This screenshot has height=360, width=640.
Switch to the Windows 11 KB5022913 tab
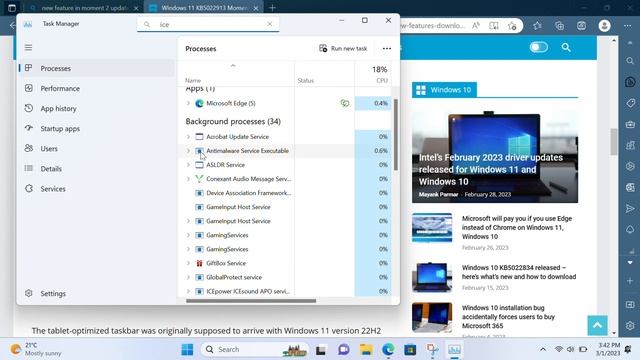coord(203,8)
